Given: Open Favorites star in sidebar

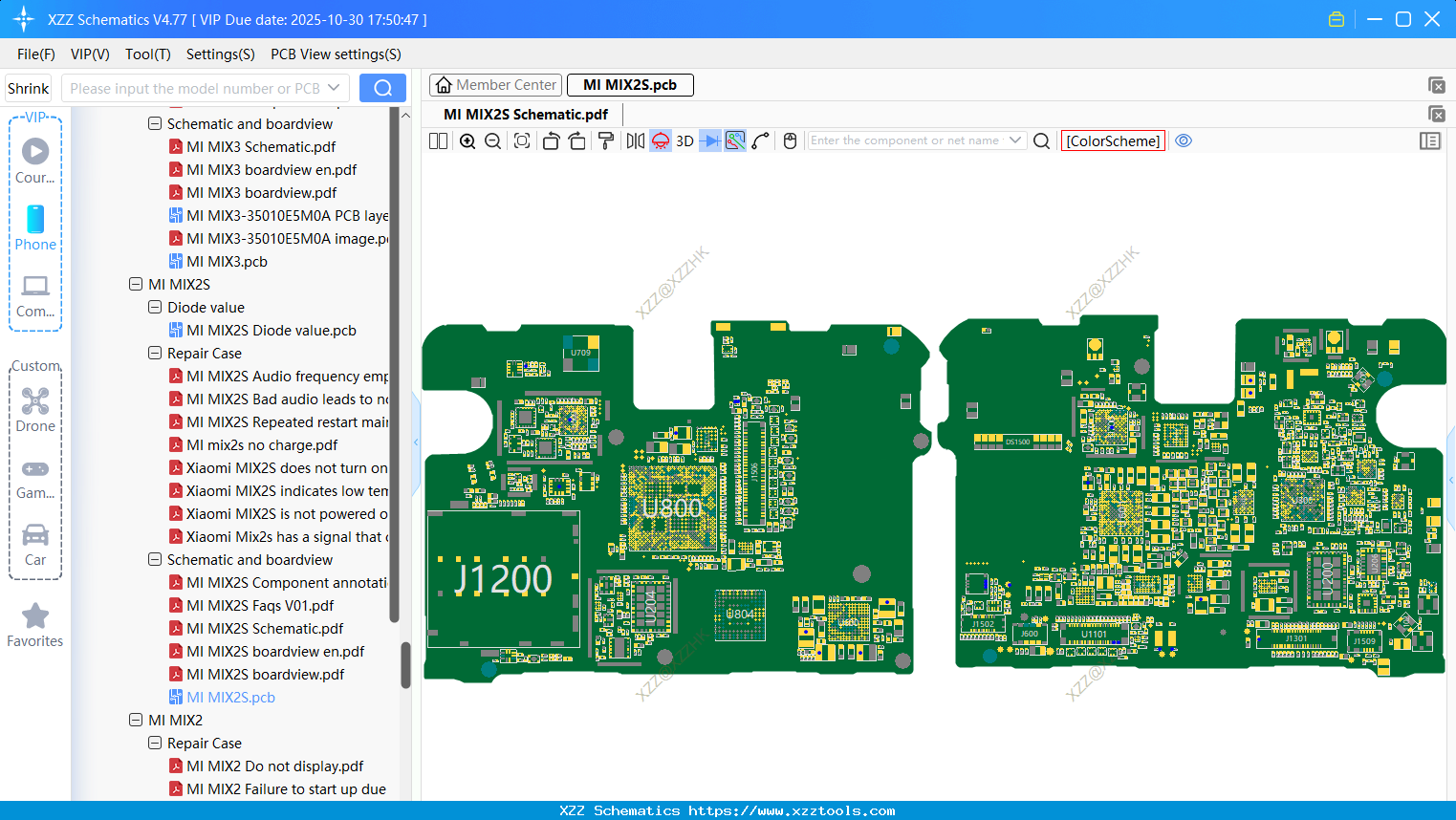Looking at the screenshot, I should [35, 625].
